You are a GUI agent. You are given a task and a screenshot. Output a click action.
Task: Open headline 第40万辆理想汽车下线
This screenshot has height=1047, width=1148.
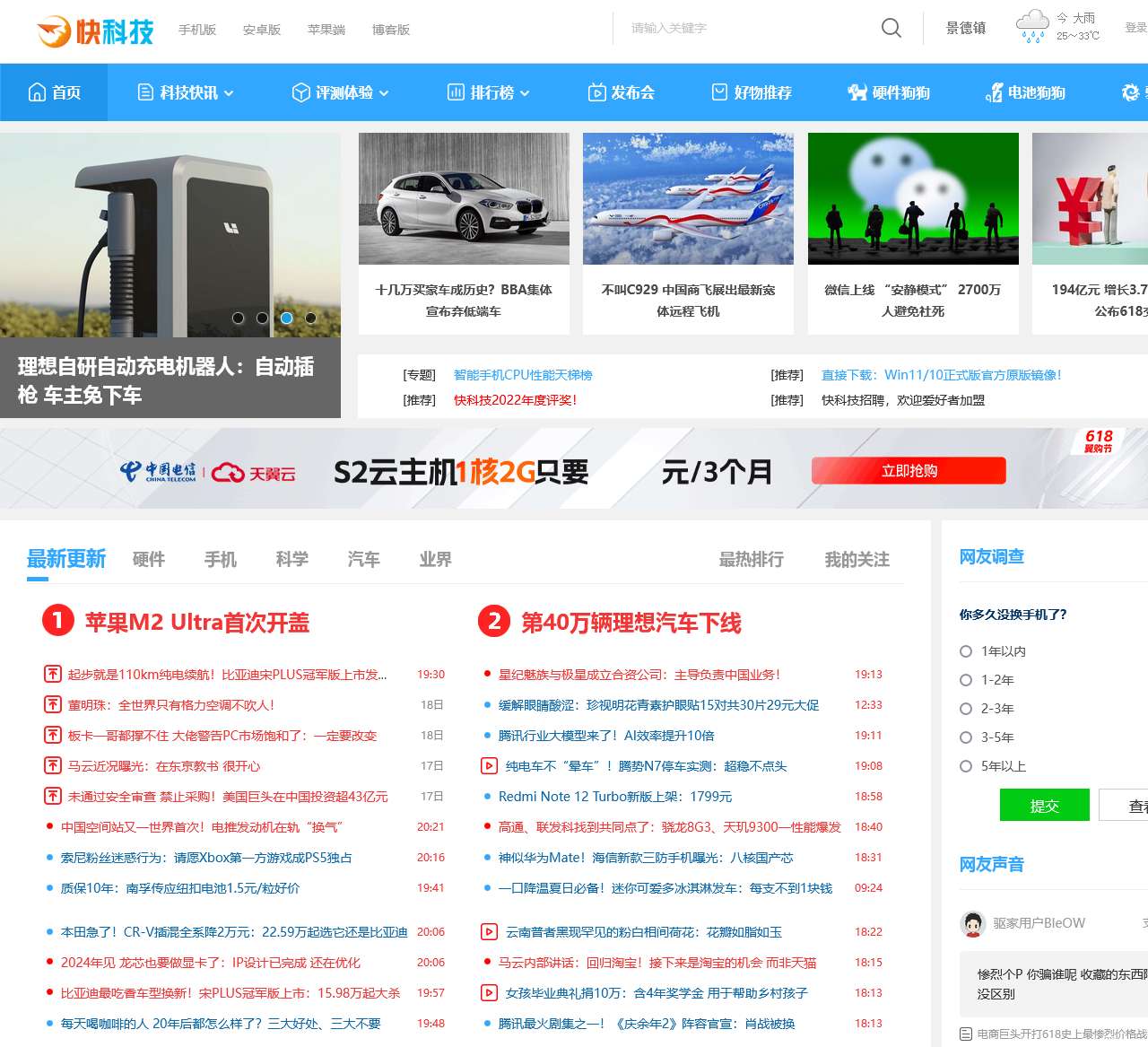point(631,623)
